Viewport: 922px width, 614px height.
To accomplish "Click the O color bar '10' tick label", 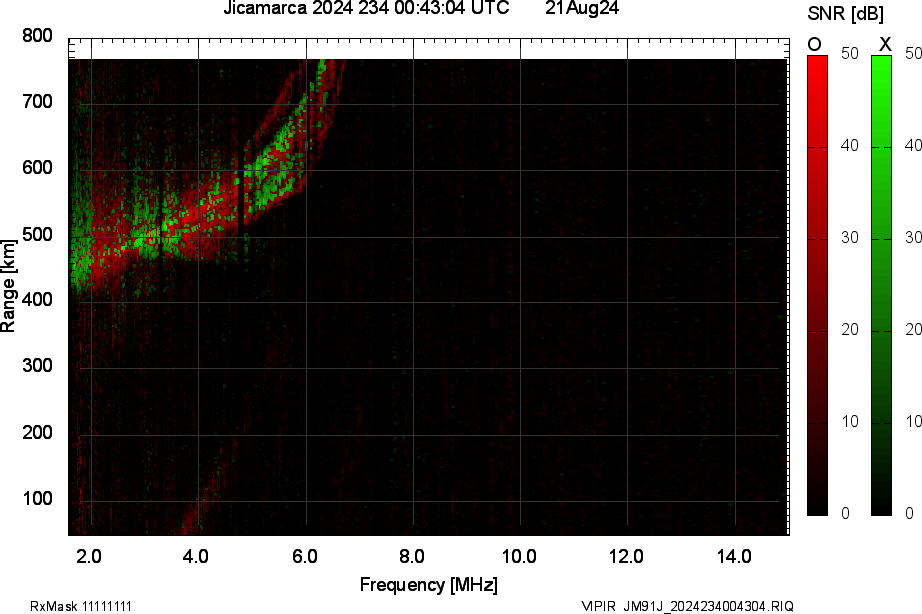I will pos(850,422).
